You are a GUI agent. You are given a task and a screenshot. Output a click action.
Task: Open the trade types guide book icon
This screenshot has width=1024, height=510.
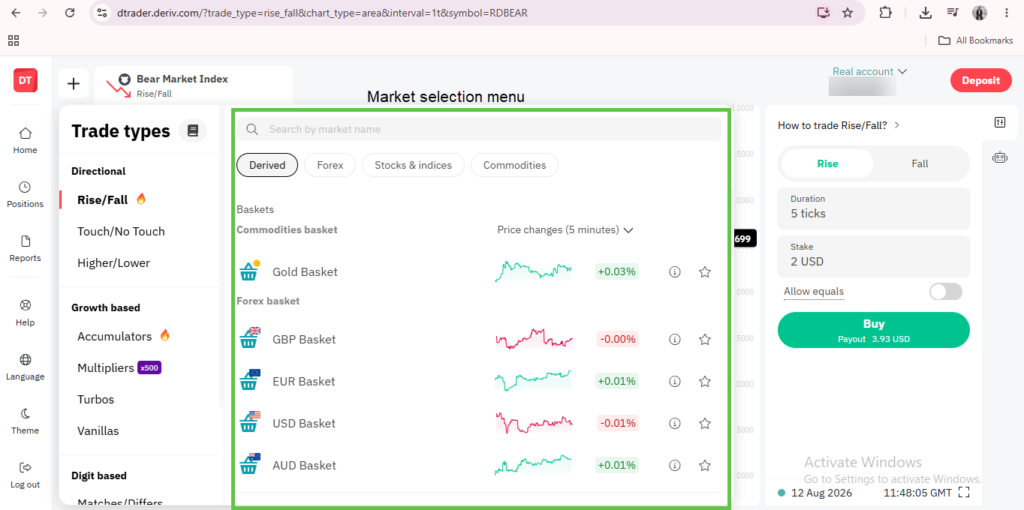click(193, 131)
